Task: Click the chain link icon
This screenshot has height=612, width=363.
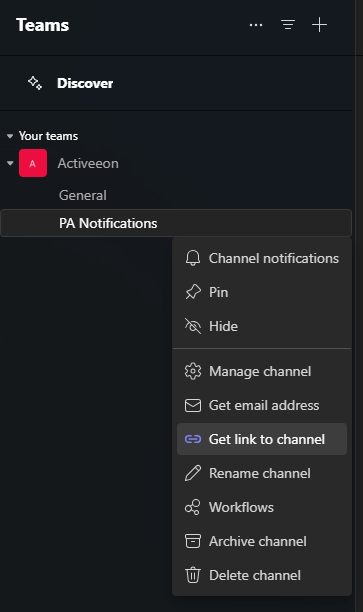Action: point(193,439)
